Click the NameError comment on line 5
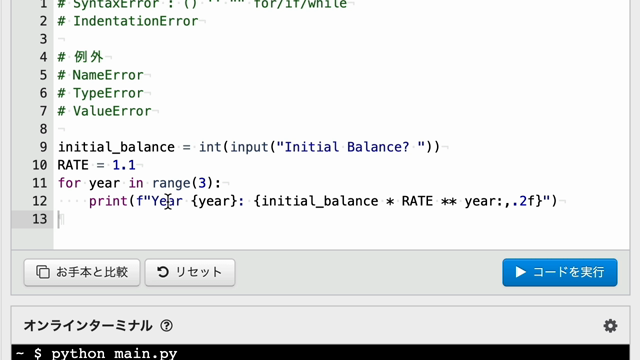The width and height of the screenshot is (640, 360). tap(100, 75)
